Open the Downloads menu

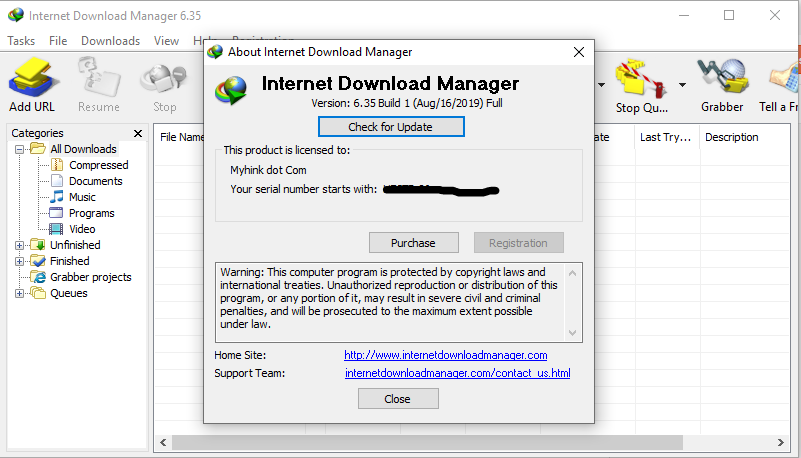pyautogui.click(x=110, y=41)
